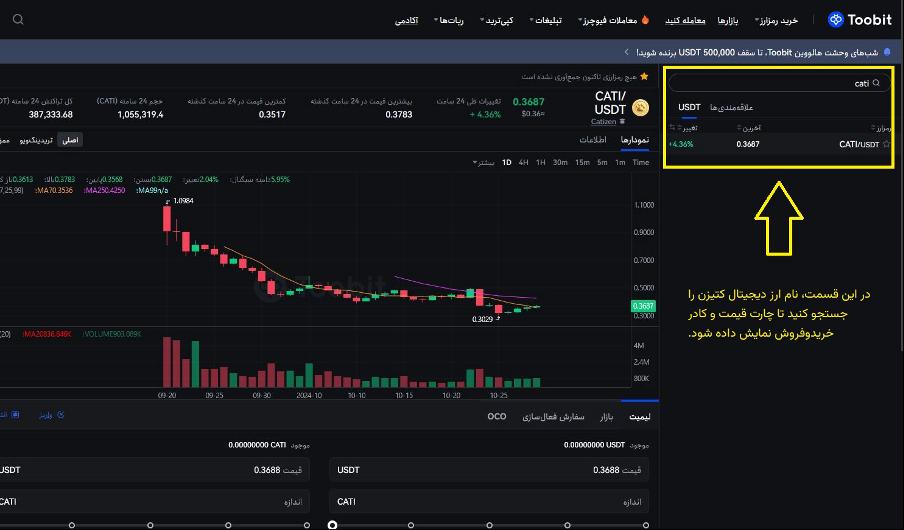Set buy amount slider to halfway mark
This screenshot has width=904, height=530.
[x=489, y=525]
